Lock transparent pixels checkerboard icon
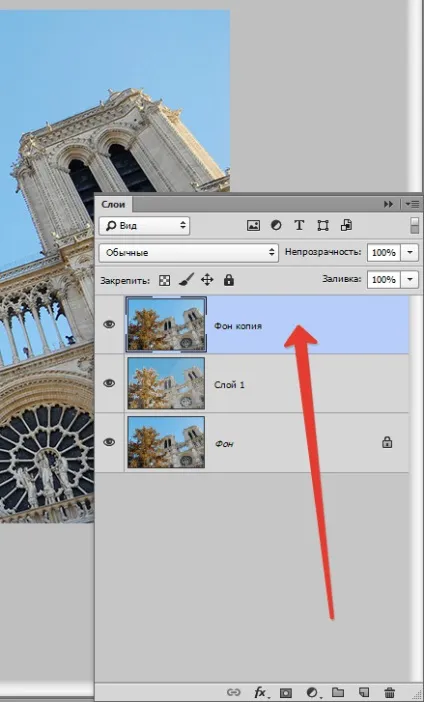Viewport: 424px width, 702px height. pyautogui.click(x=165, y=281)
